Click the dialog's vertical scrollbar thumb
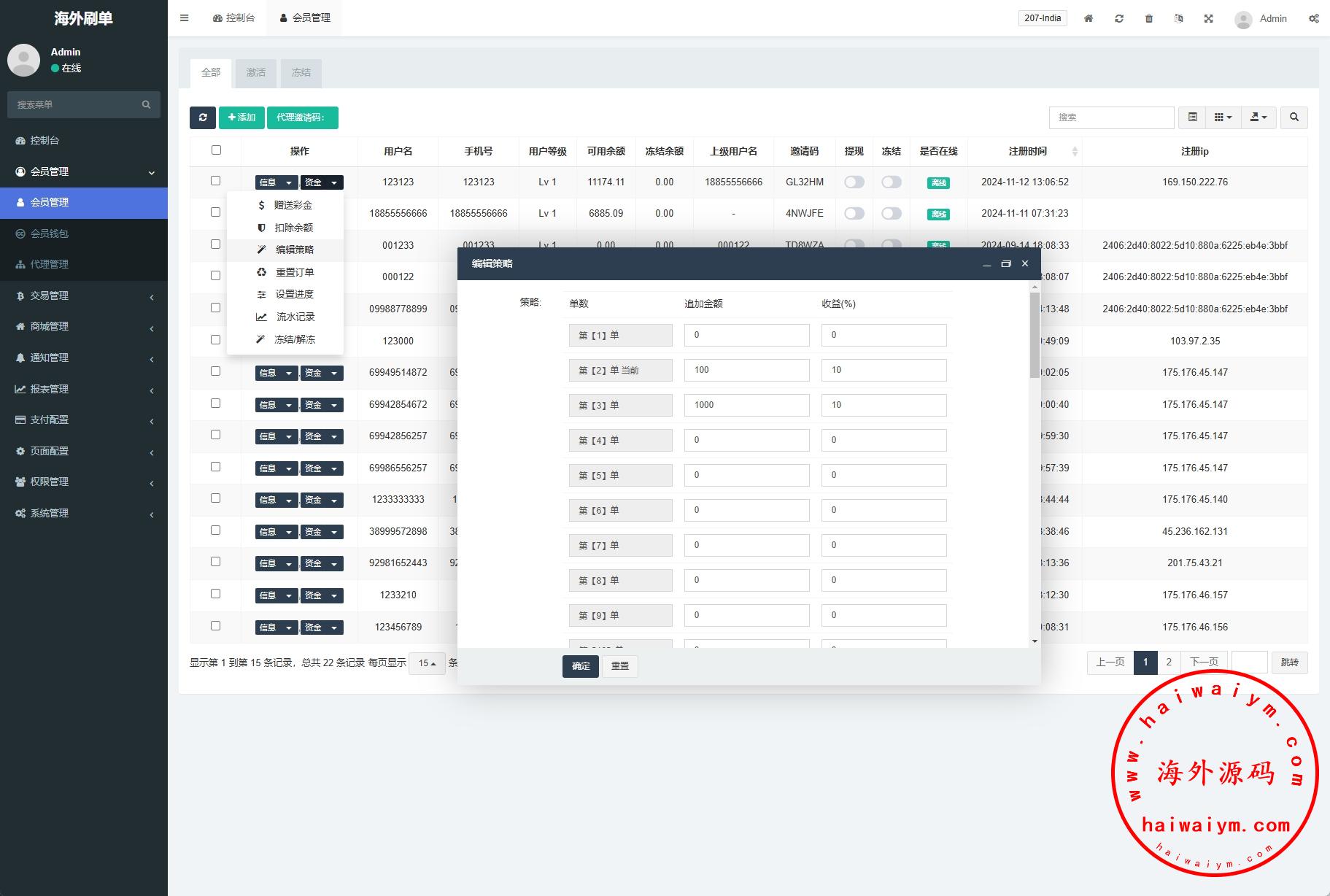Image resolution: width=1330 pixels, height=896 pixels. 1034,334
